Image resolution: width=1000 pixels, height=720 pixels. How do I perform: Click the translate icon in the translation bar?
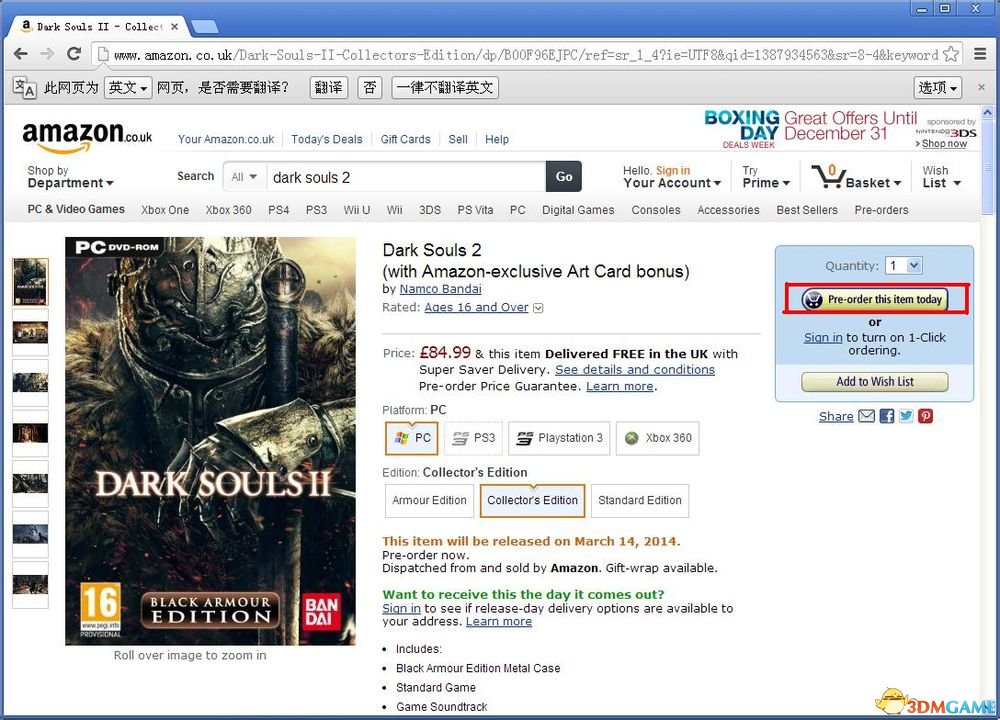[x=24, y=87]
